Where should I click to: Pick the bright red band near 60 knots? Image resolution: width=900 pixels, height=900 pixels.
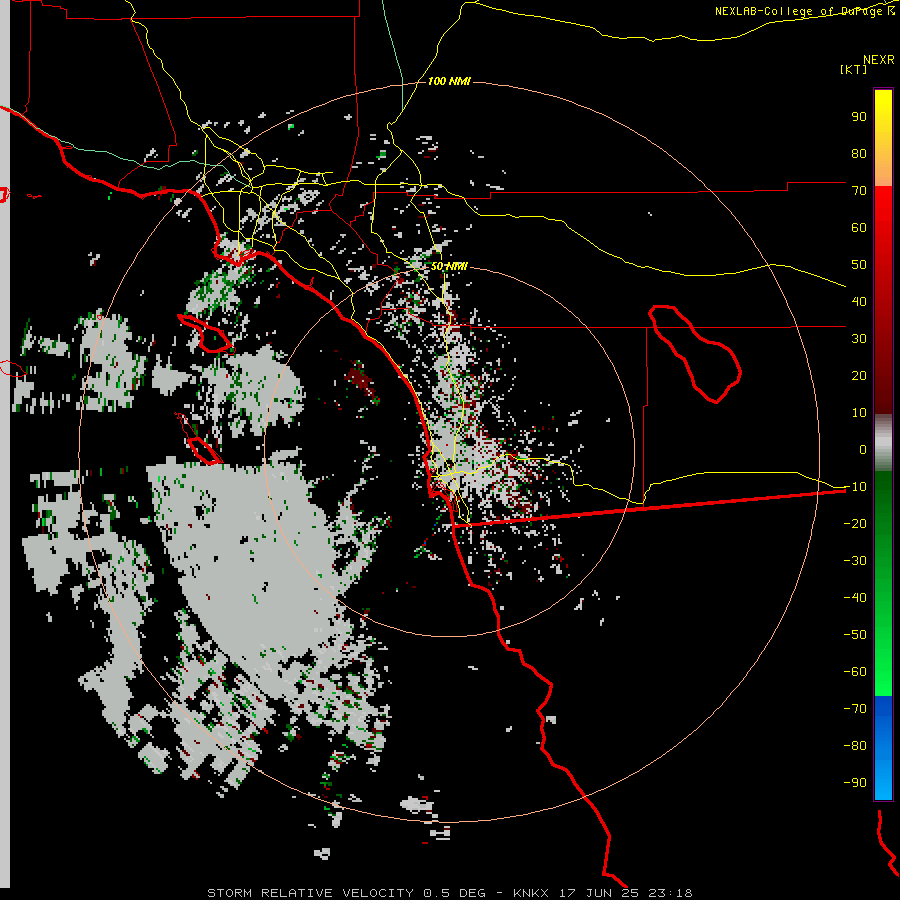pos(883,224)
